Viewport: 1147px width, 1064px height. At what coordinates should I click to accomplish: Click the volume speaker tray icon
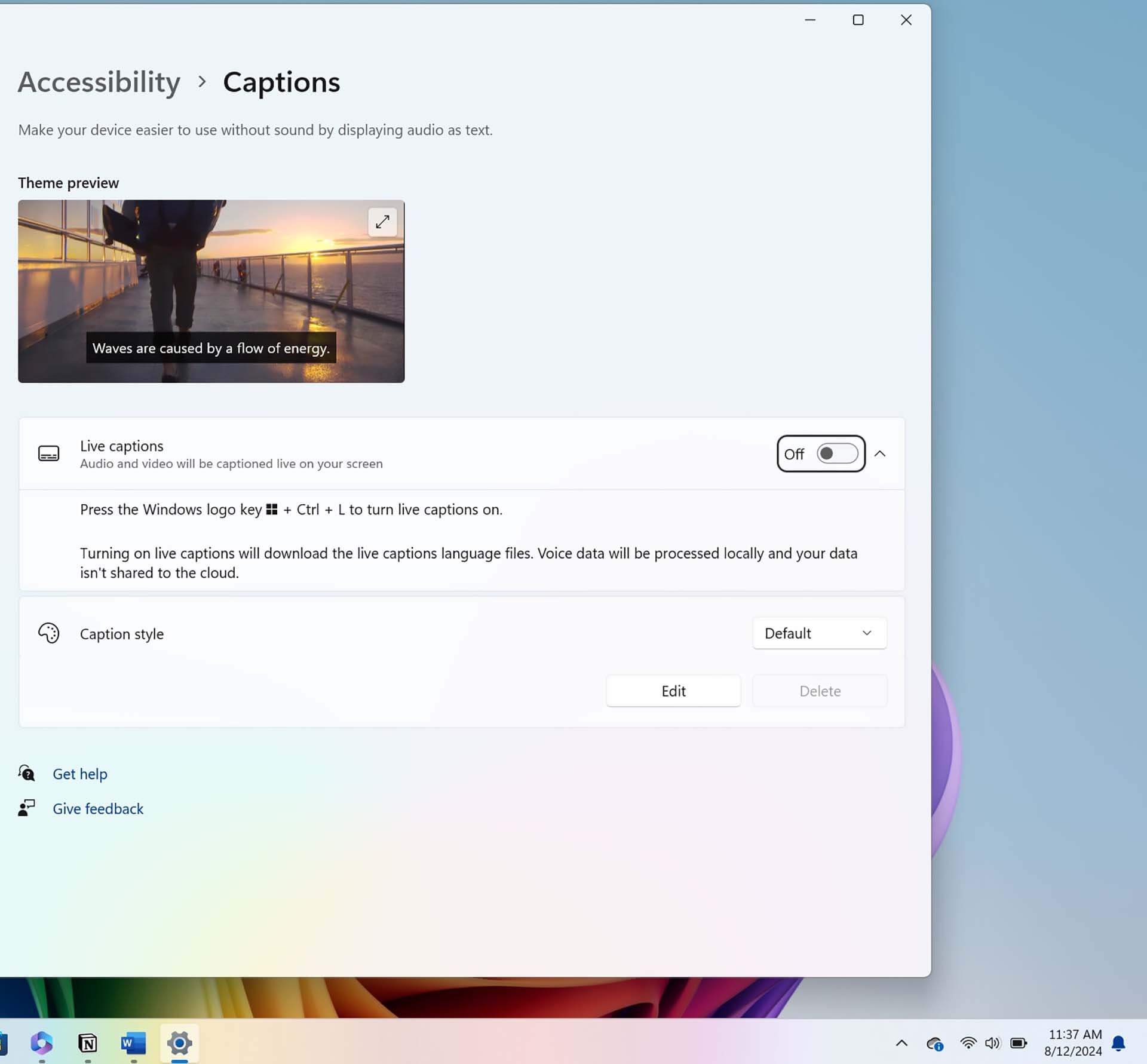(x=992, y=1043)
